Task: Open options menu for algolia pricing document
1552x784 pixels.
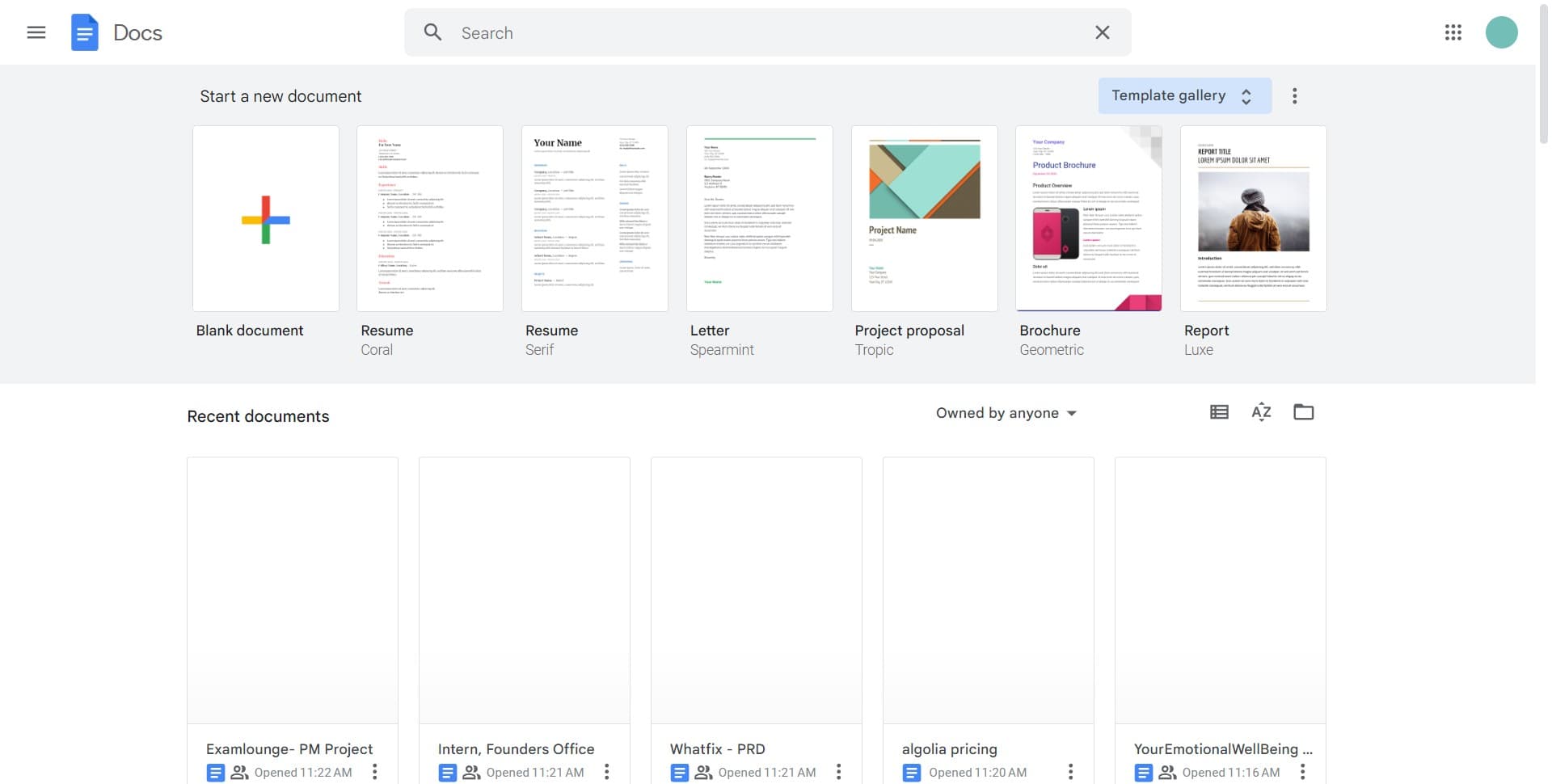Action: tap(1070, 772)
